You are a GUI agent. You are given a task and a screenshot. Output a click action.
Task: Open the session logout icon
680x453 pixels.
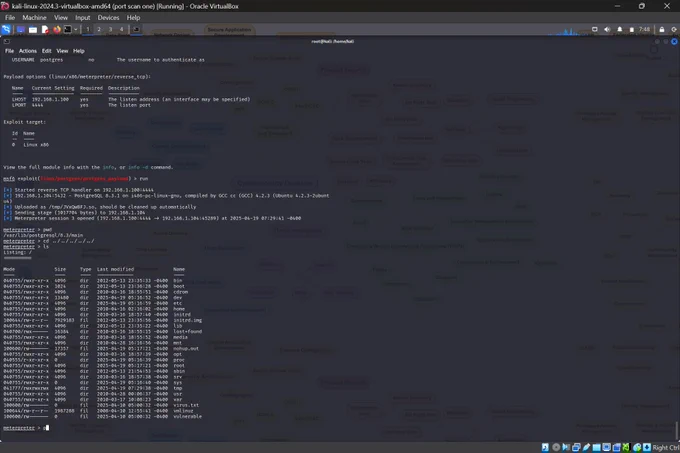674,29
